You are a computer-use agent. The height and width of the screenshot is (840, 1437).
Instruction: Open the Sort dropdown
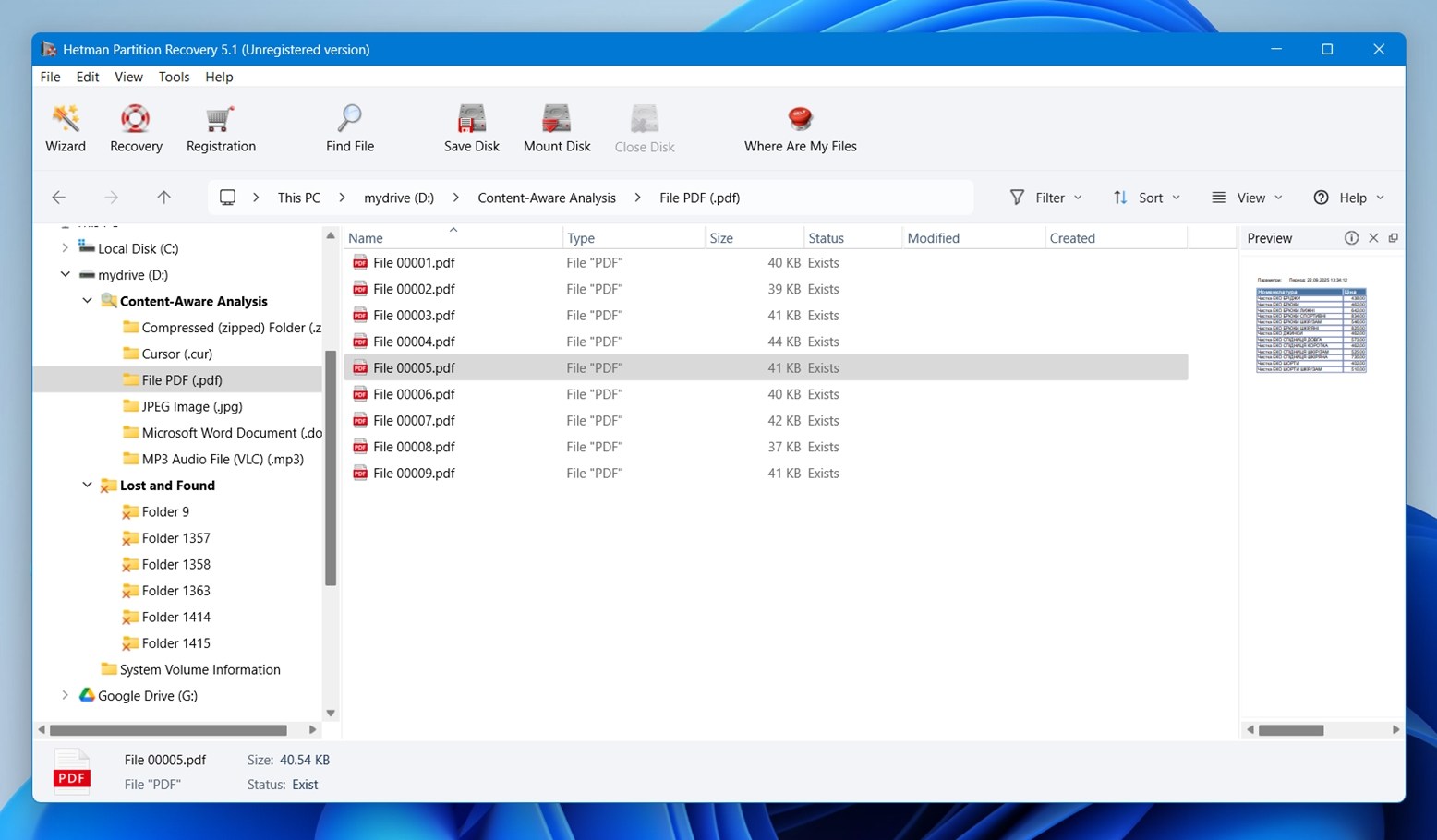click(1147, 198)
